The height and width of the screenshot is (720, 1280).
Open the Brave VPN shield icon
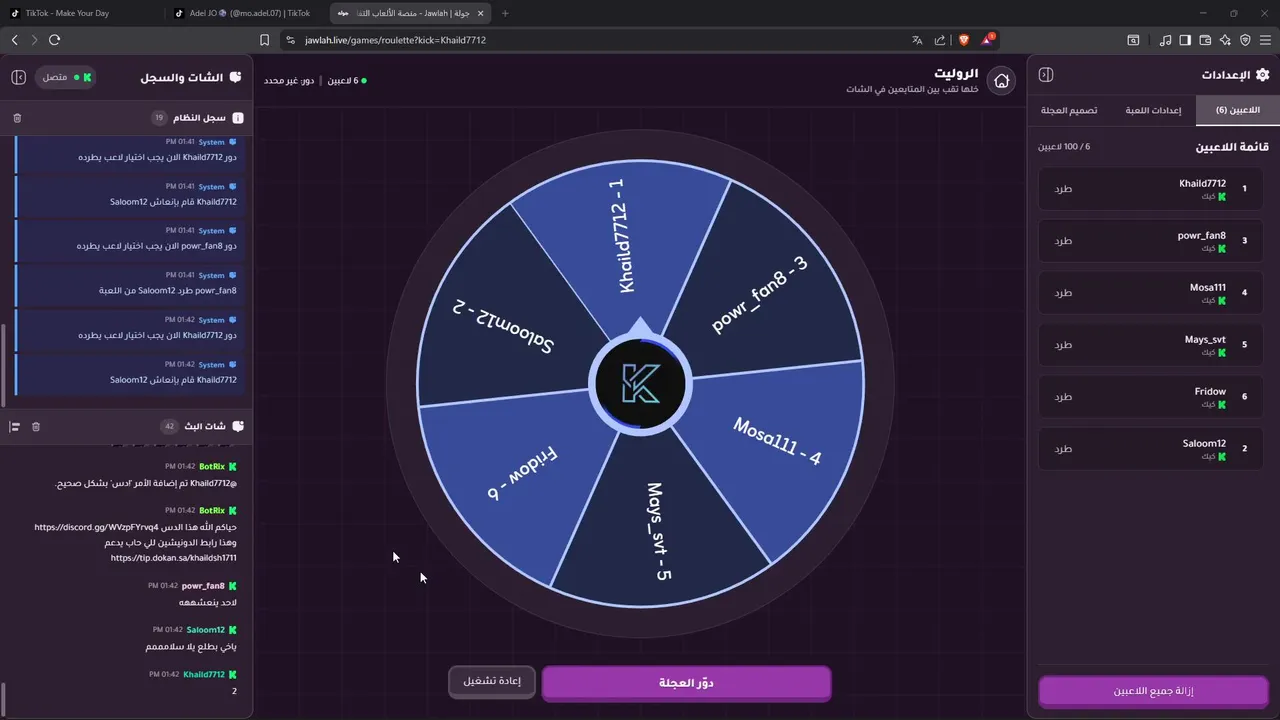pyautogui.click(x=1245, y=40)
